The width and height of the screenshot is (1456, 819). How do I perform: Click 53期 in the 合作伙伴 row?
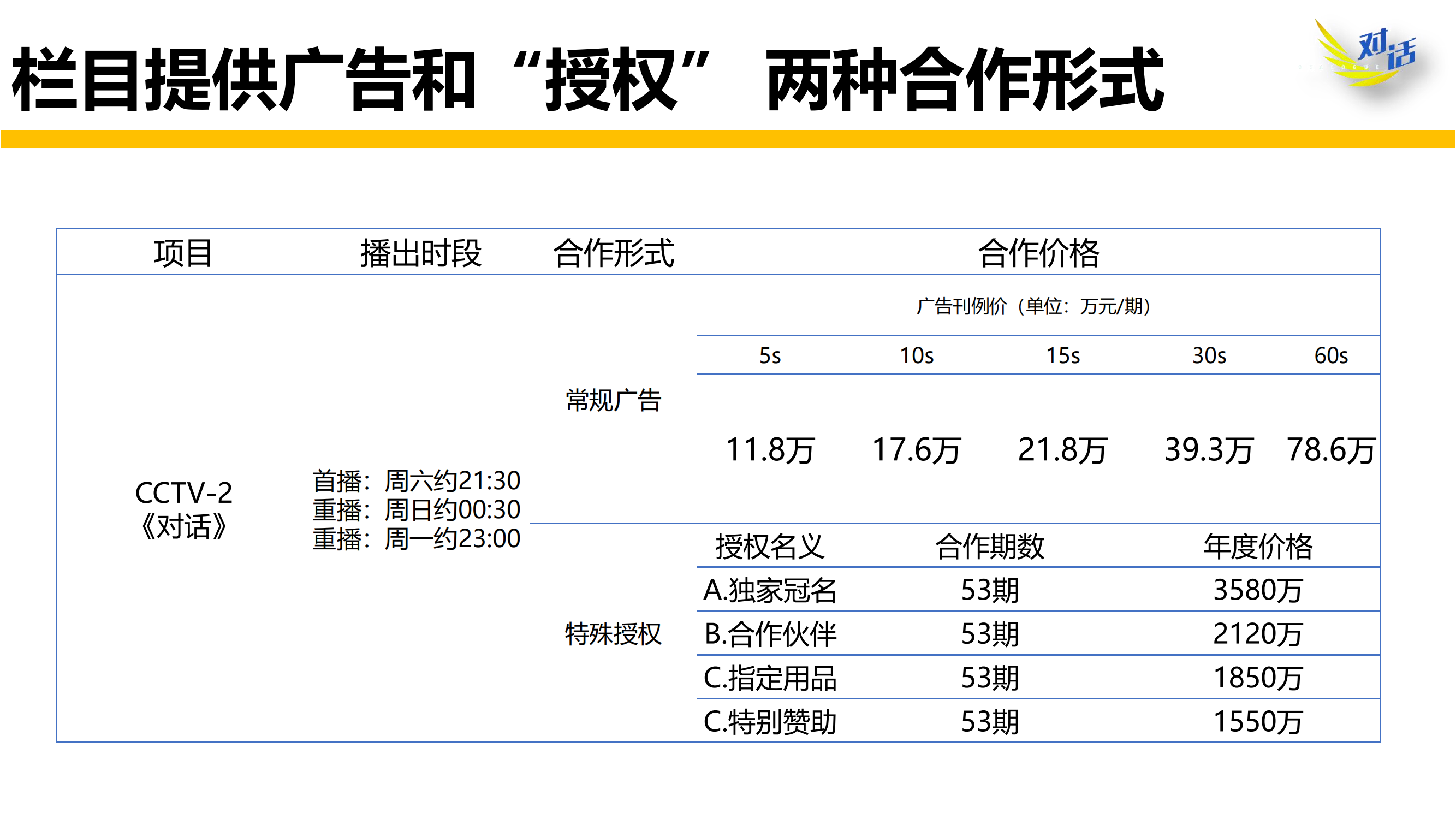[990, 633]
